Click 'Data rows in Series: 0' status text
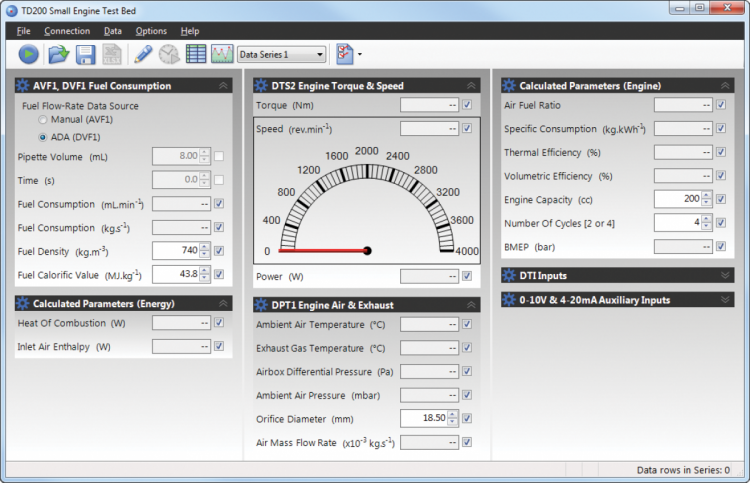750x483 pixels. click(x=683, y=470)
